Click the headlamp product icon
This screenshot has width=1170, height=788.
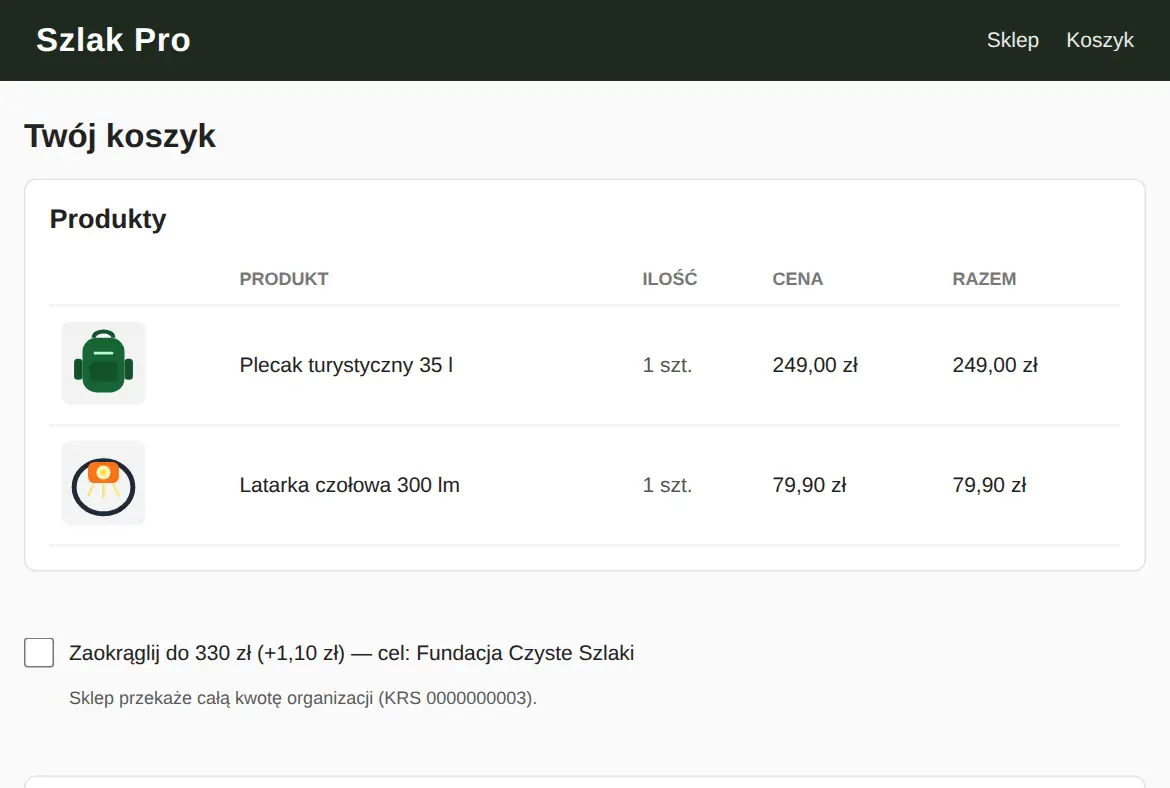pyautogui.click(x=103, y=483)
